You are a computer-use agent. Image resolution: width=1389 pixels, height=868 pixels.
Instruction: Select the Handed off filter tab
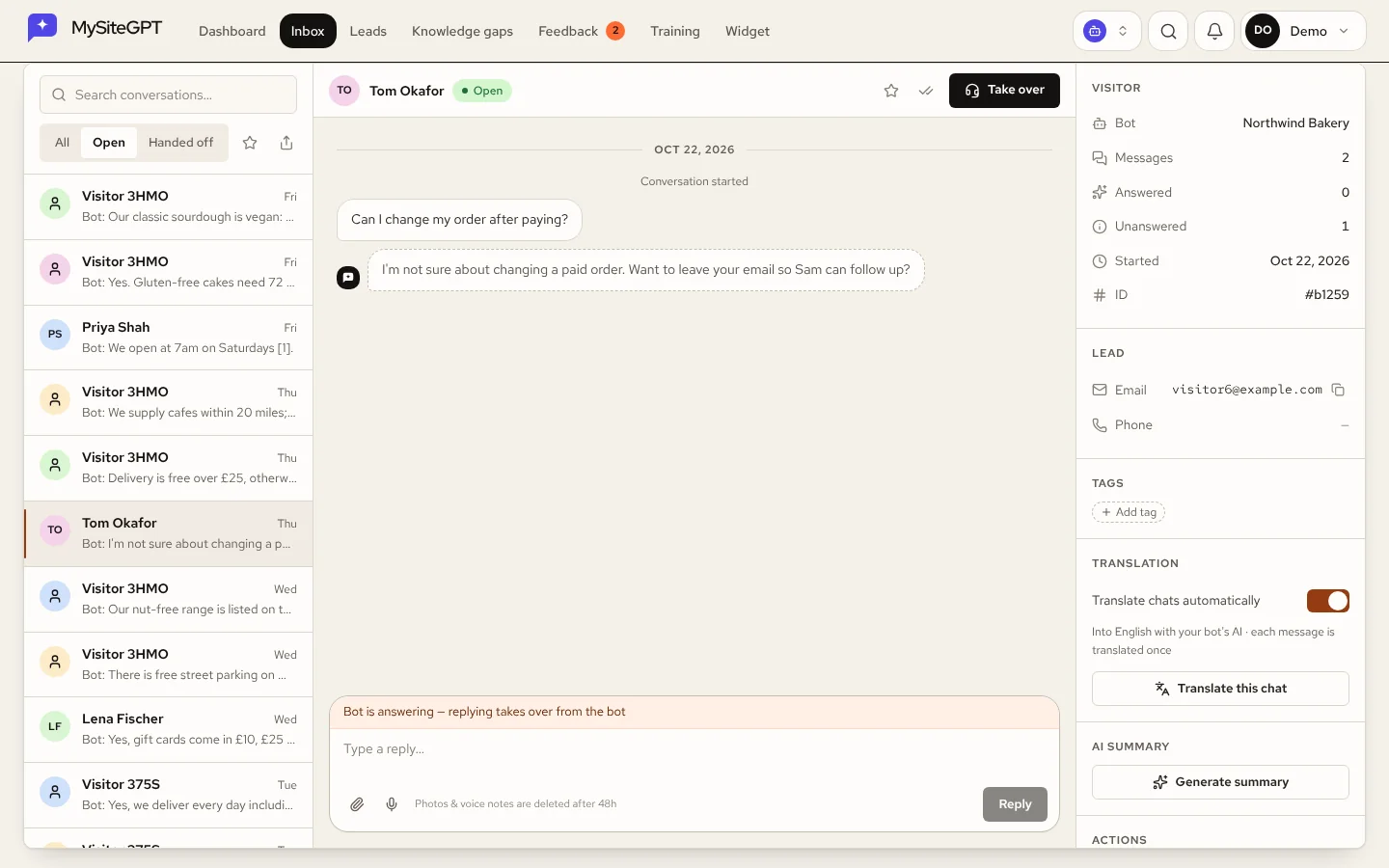[x=181, y=143]
